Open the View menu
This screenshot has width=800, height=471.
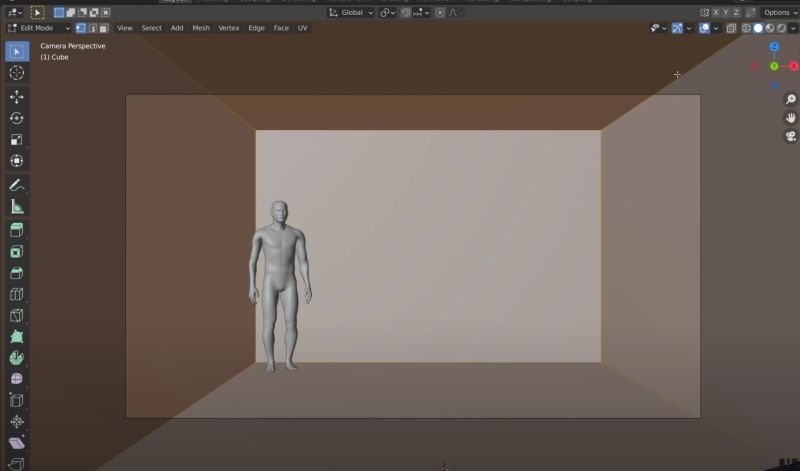125,28
